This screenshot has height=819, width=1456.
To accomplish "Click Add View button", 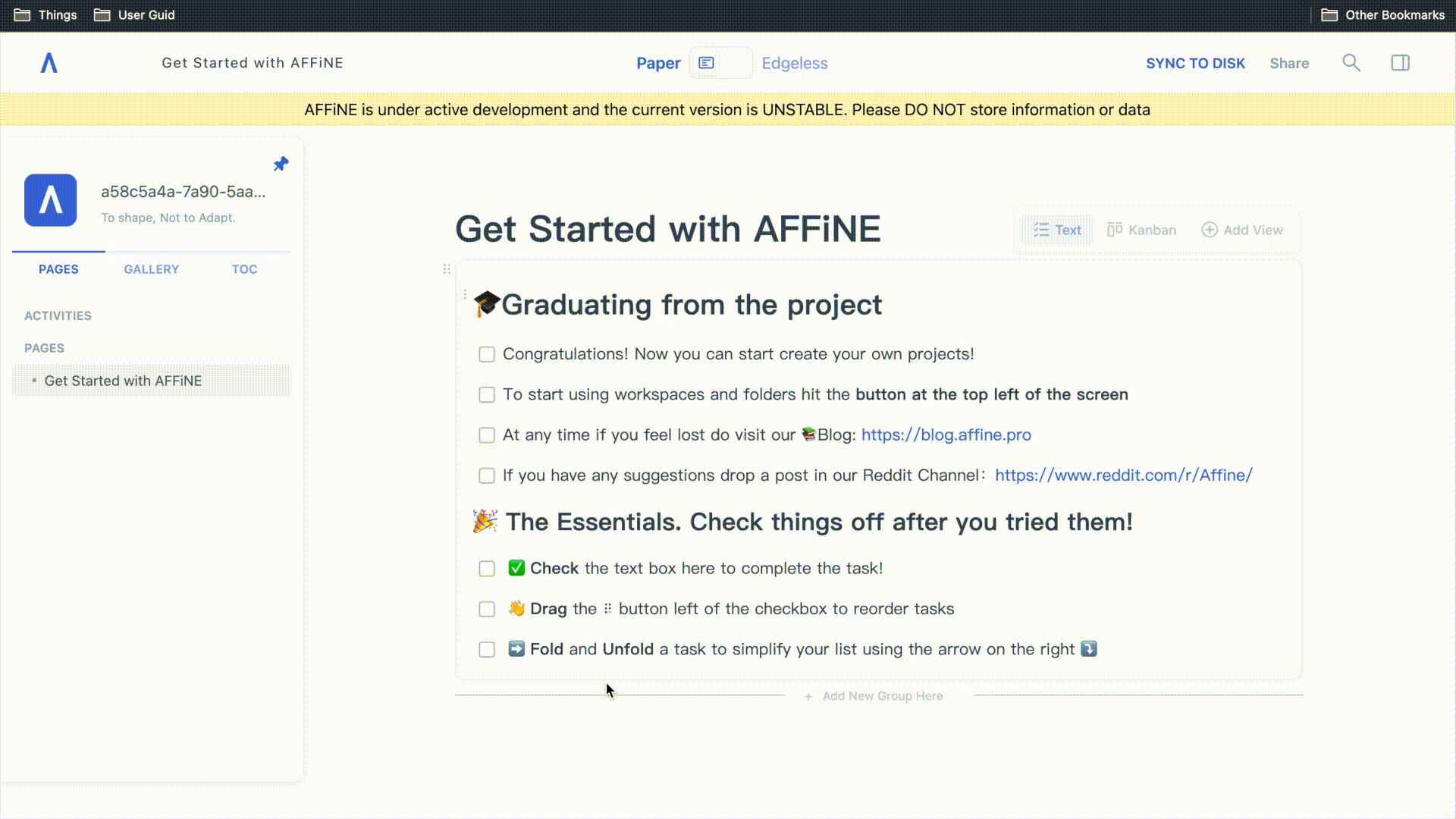I will click(1242, 230).
